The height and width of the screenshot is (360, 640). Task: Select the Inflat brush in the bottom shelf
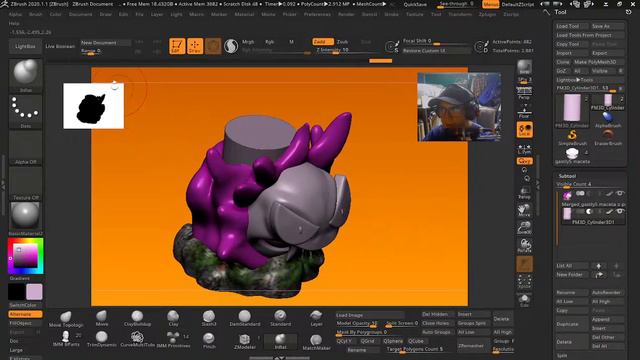pyautogui.click(x=280, y=342)
